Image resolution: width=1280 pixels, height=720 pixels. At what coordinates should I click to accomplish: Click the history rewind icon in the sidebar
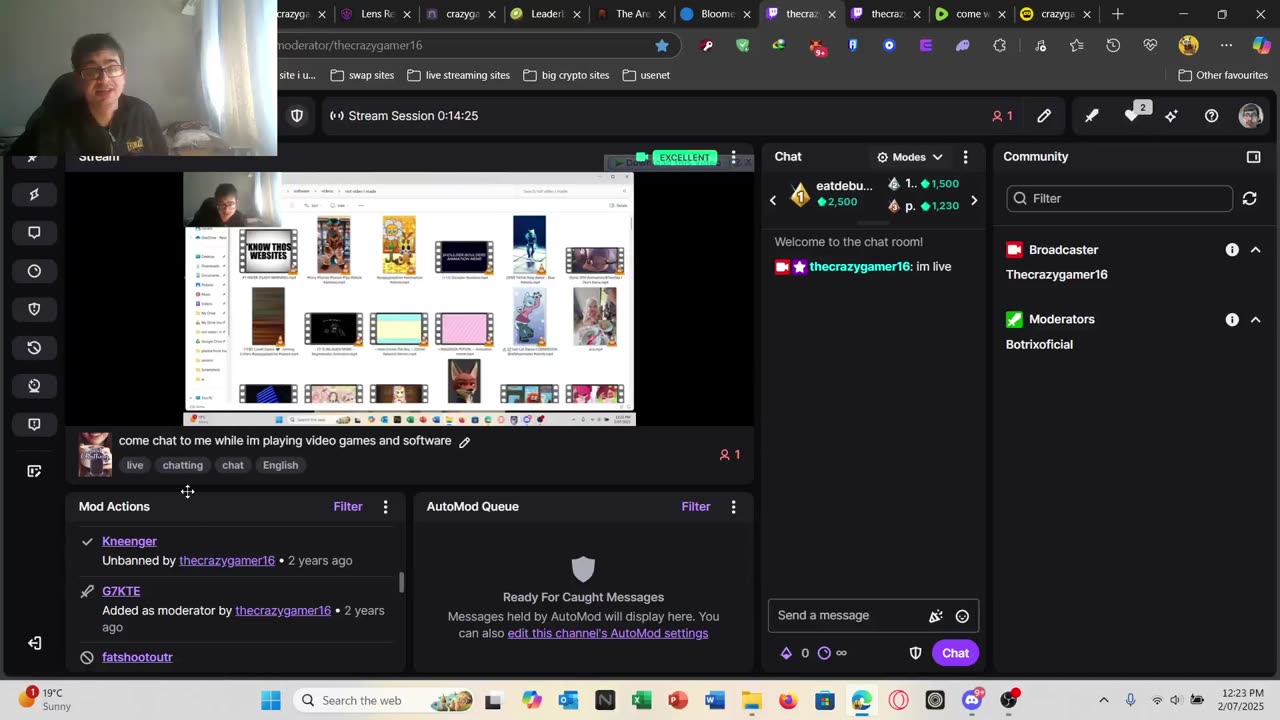[34, 347]
